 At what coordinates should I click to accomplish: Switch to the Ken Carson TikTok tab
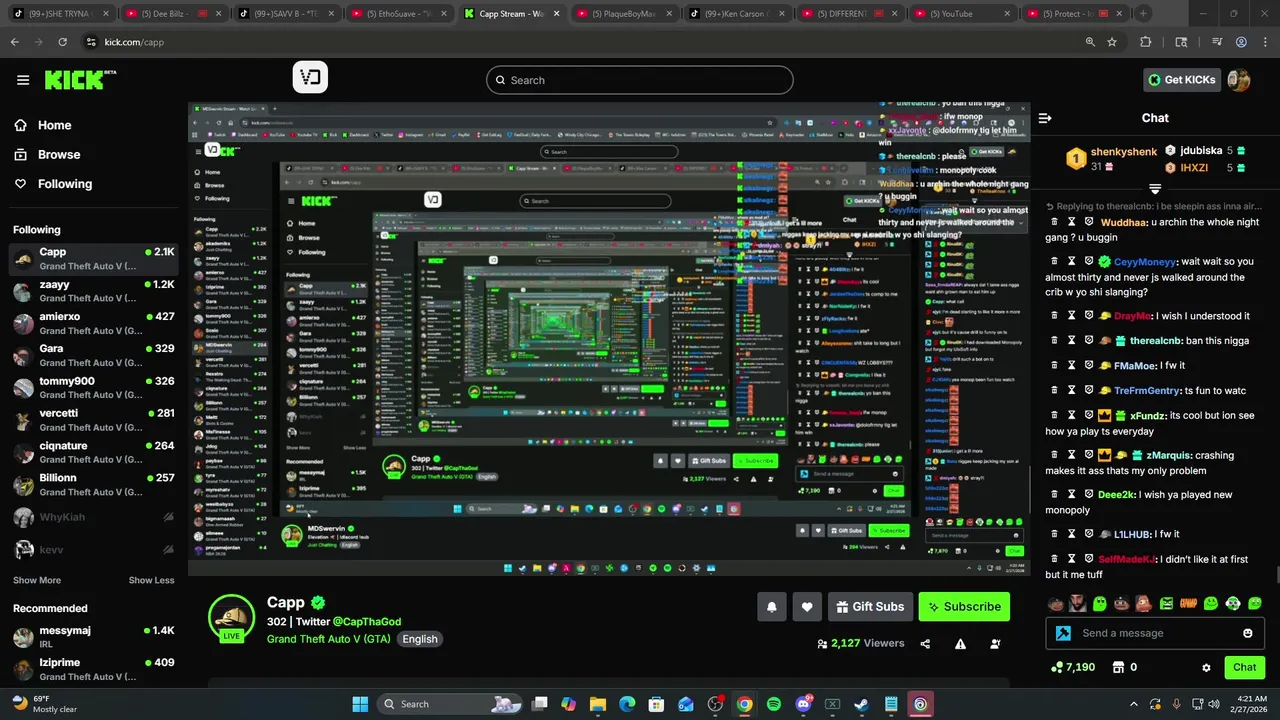point(737,14)
